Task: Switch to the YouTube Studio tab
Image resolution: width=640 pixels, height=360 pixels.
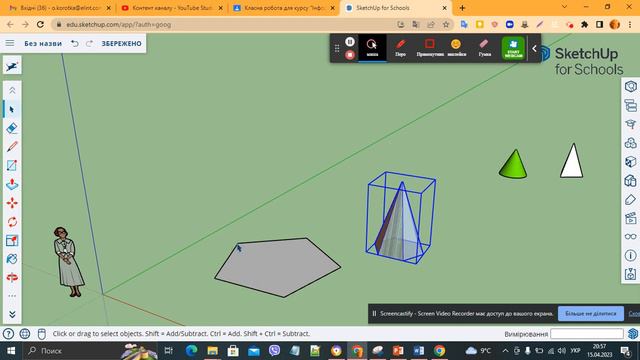Action: tap(172, 8)
